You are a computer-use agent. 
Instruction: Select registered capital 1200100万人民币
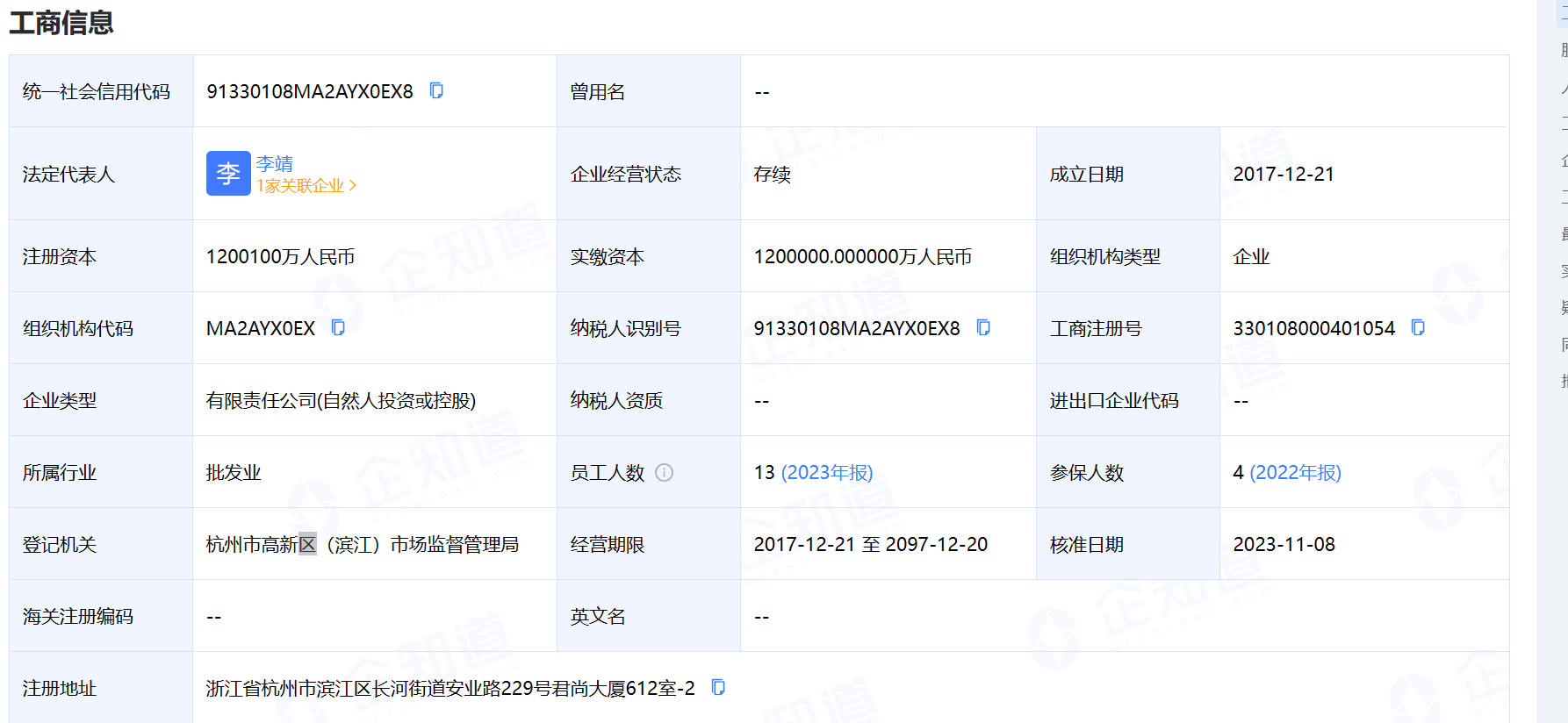[x=280, y=256]
